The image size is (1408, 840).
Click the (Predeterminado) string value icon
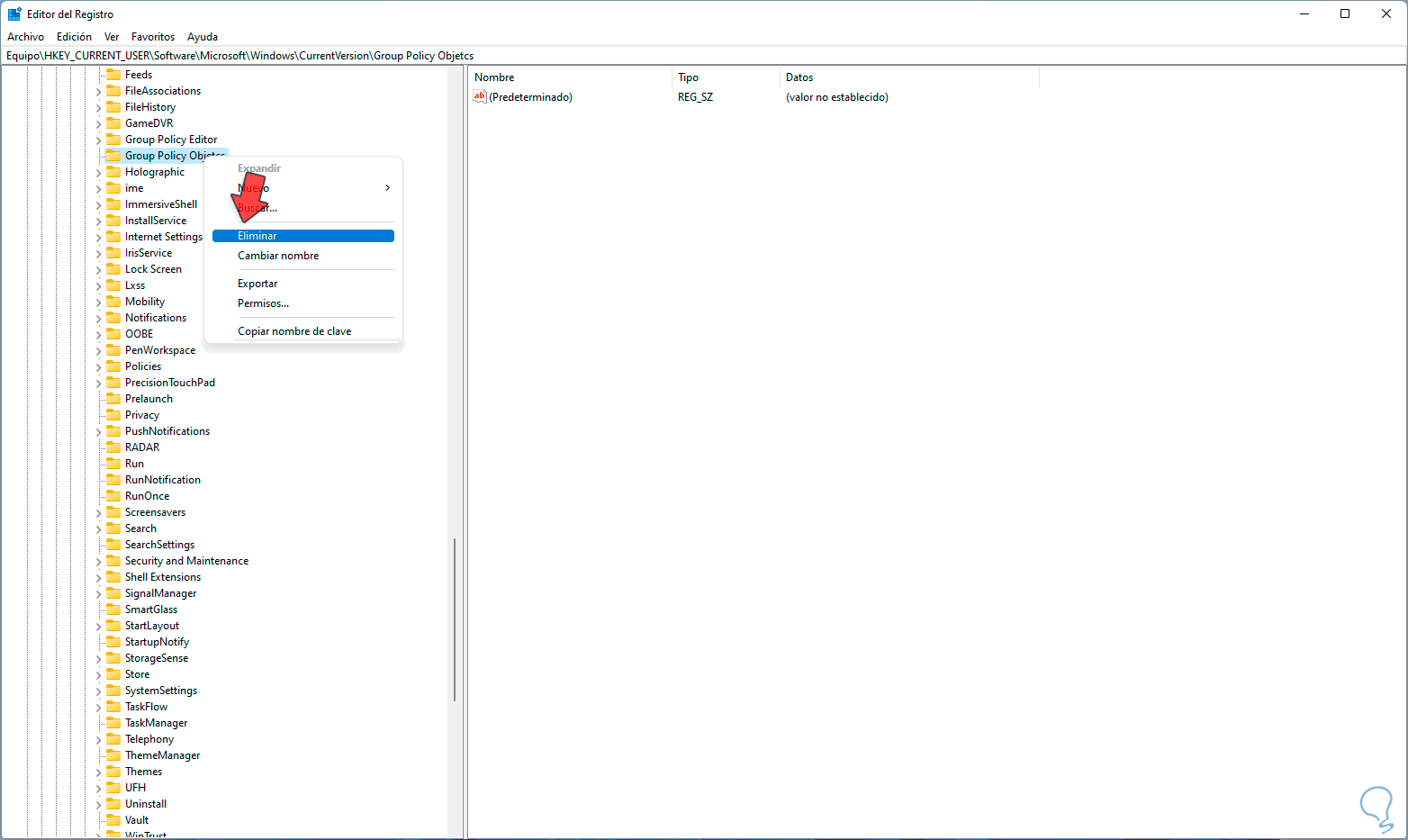pyautogui.click(x=480, y=96)
